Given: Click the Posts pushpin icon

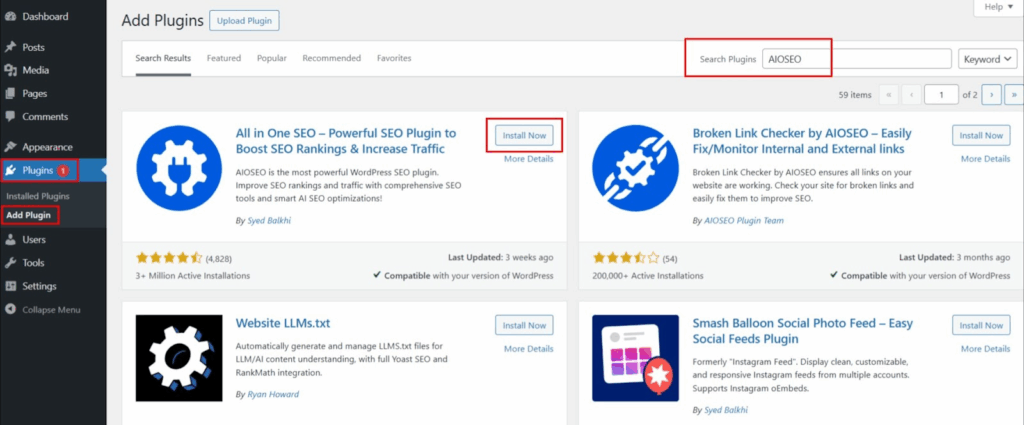Looking at the screenshot, I should tap(10, 47).
